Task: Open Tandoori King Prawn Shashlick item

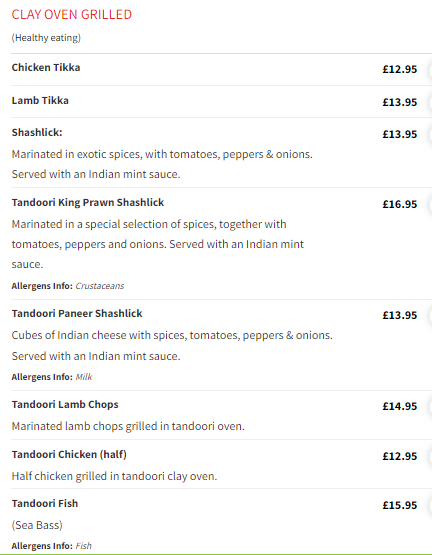Action: tap(88, 202)
